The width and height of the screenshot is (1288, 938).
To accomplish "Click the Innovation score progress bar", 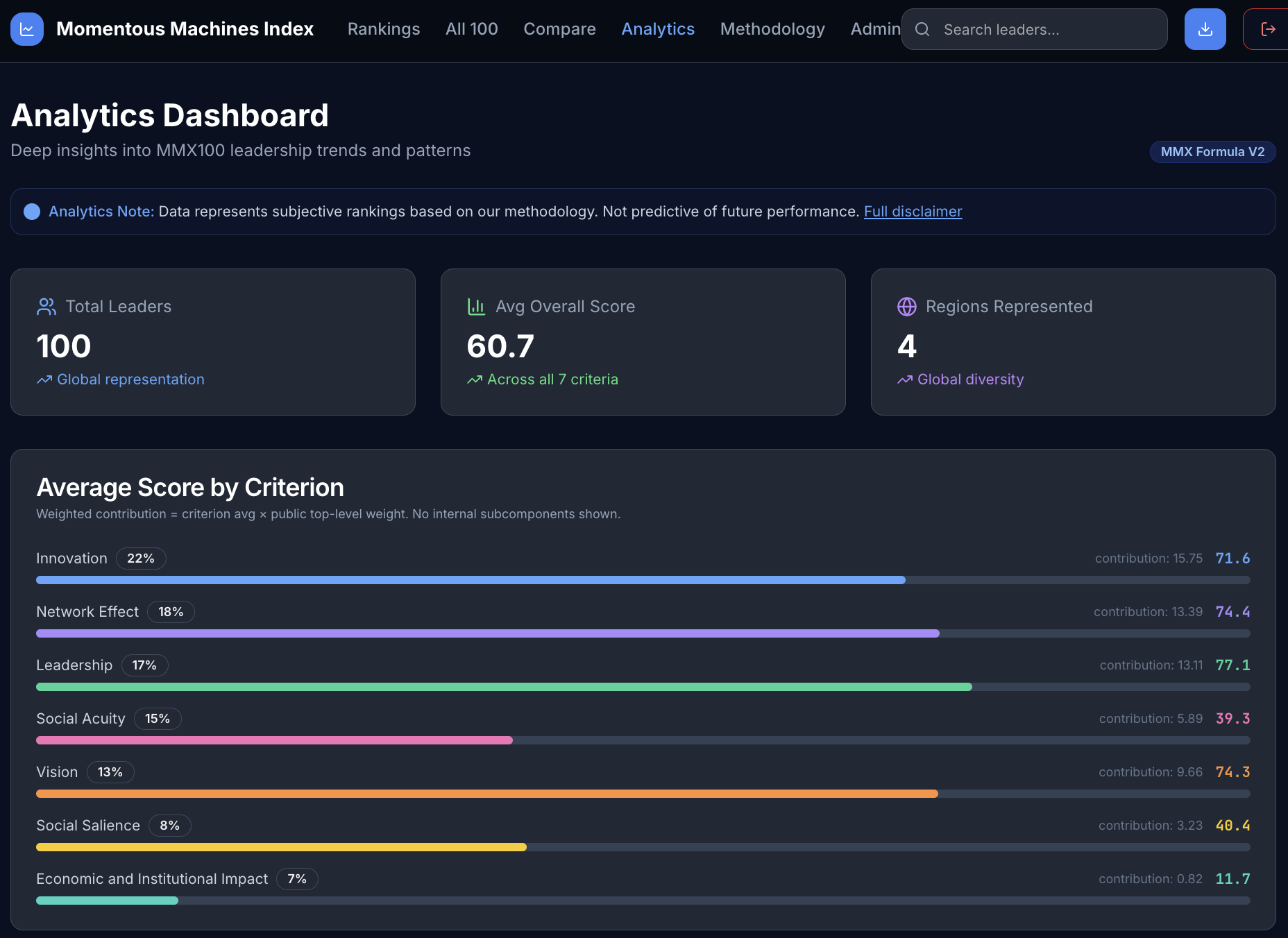I will 643,580.
